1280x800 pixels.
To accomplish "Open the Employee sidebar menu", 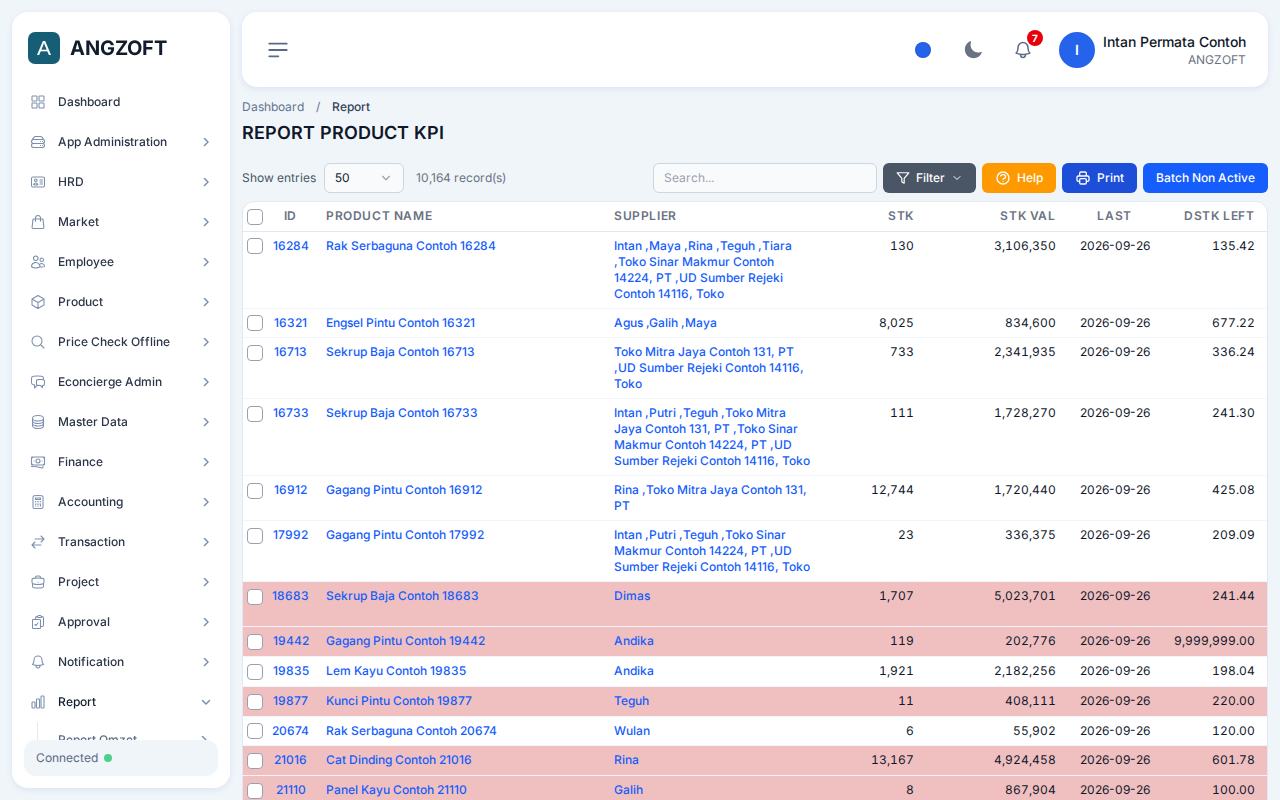I will click(x=121, y=262).
